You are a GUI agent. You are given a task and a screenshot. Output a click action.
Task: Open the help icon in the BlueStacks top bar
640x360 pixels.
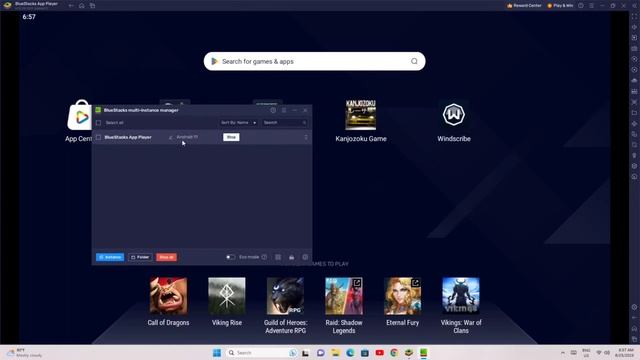(x=581, y=6)
